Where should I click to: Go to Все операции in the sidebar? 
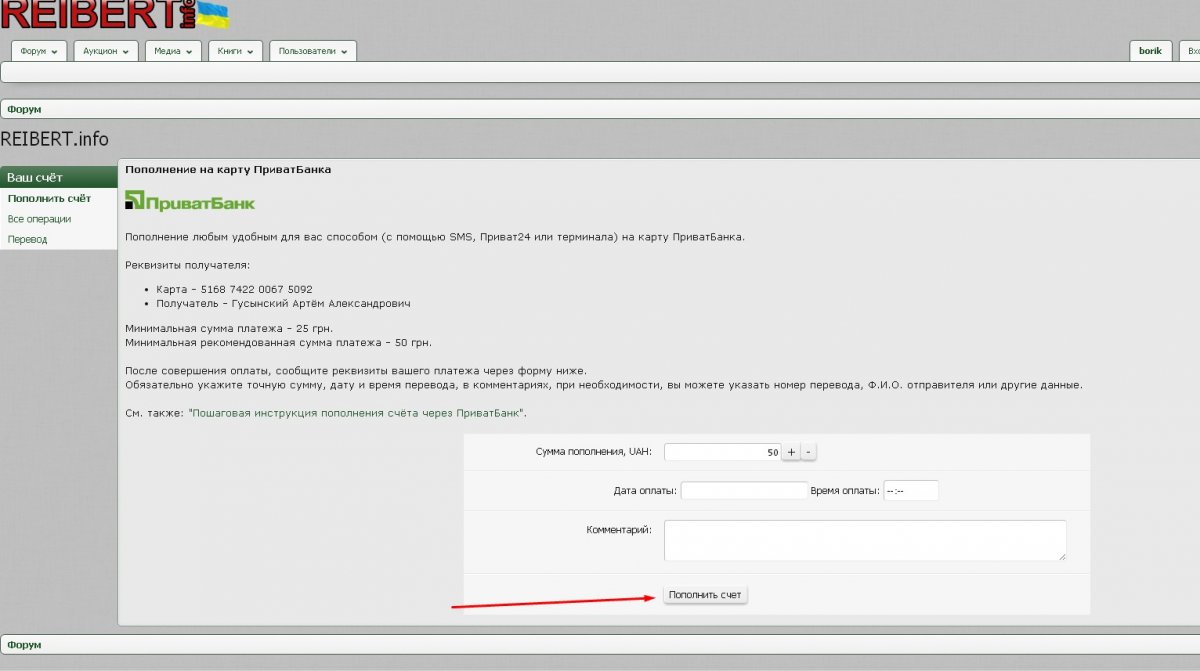pos(39,219)
